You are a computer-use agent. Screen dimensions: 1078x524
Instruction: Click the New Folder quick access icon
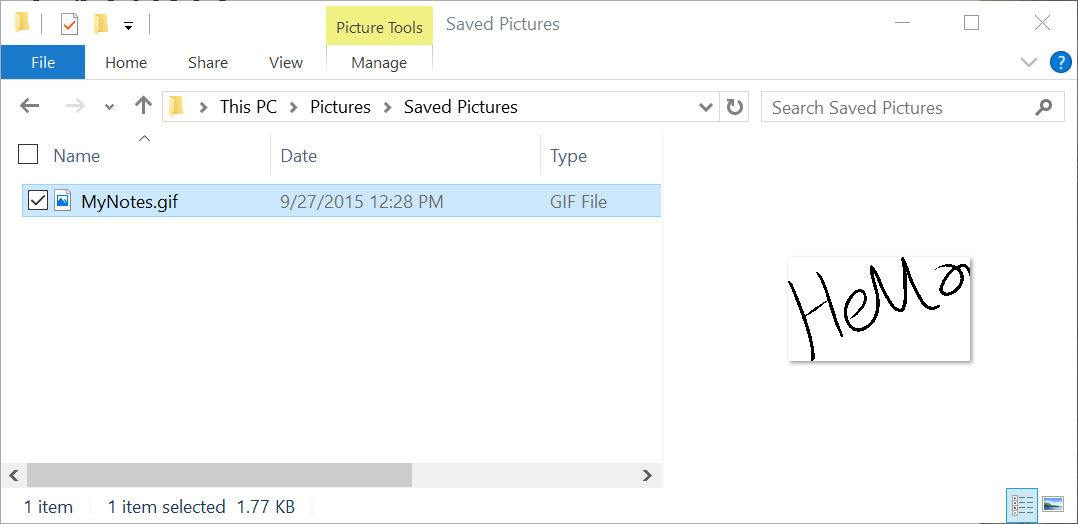point(101,25)
